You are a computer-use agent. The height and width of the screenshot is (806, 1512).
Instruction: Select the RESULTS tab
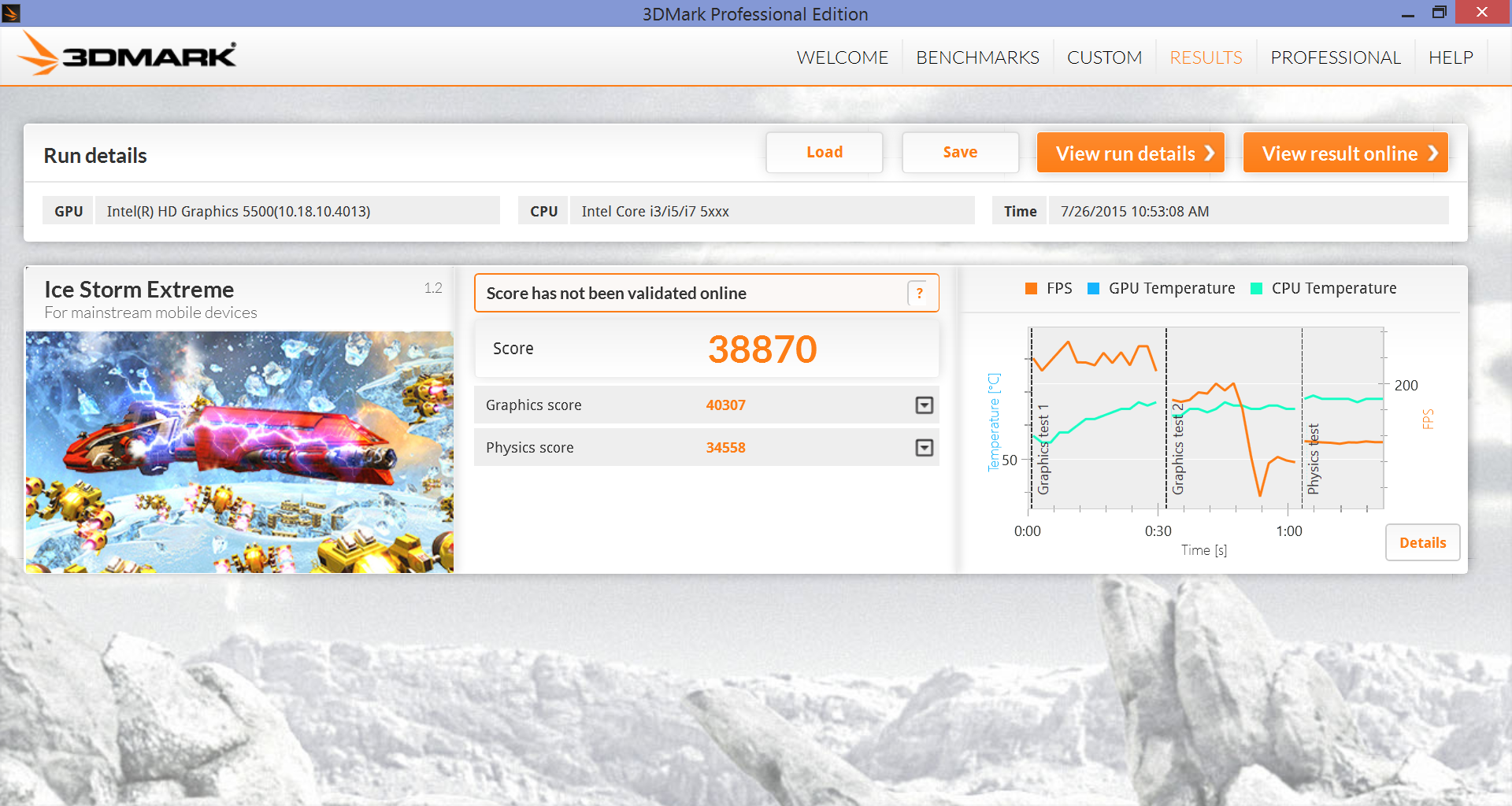(x=1206, y=57)
